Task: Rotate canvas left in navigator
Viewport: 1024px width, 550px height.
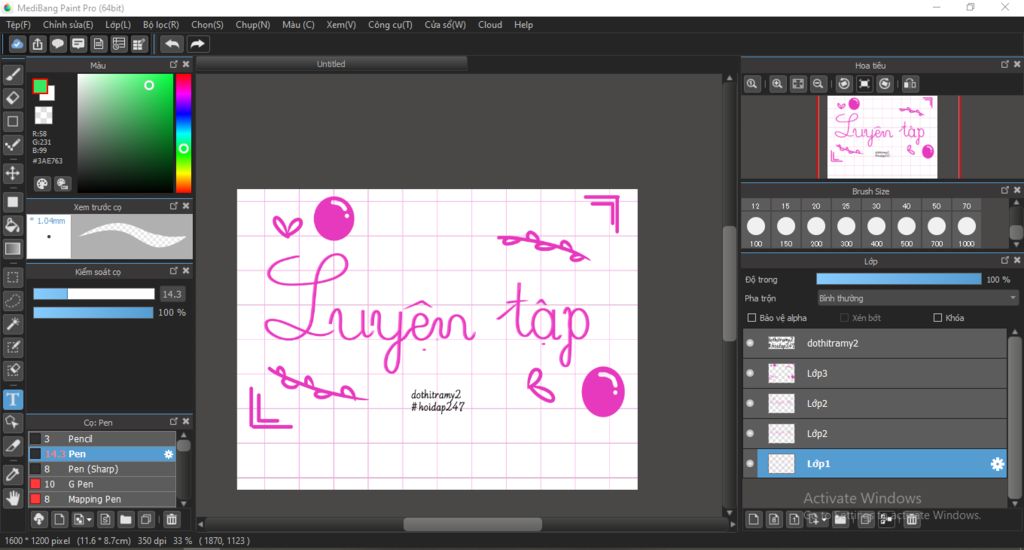Action: [844, 84]
